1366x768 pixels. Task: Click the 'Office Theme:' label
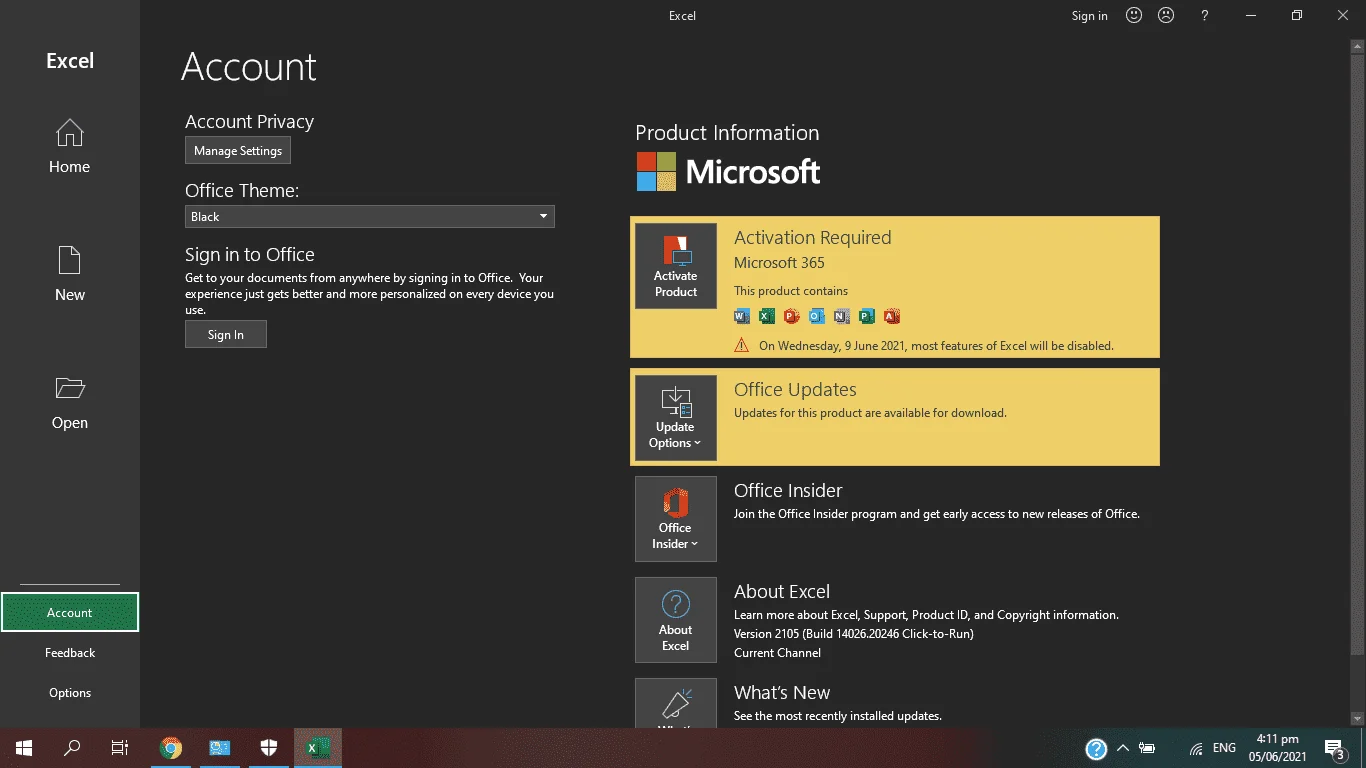tap(242, 190)
